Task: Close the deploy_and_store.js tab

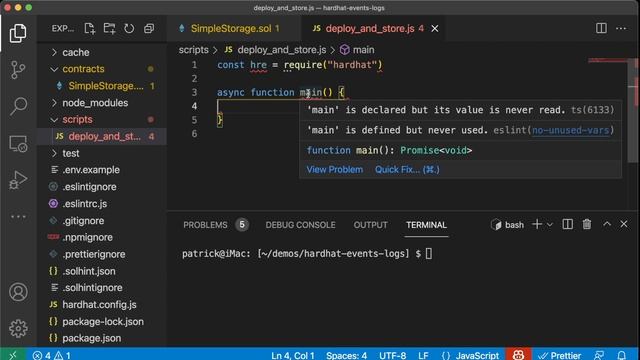Action: coord(435,29)
